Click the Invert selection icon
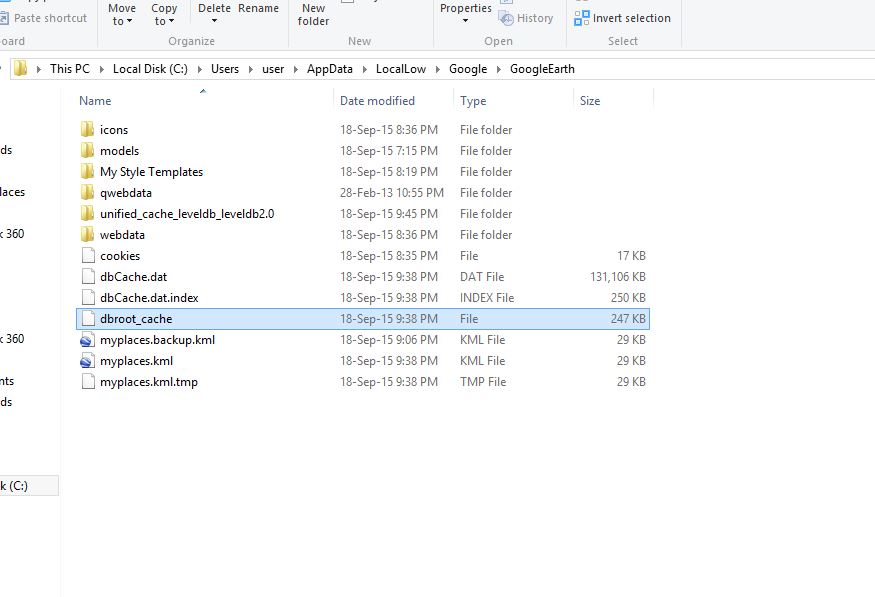Viewport: 875px width, 597px height. coord(582,18)
